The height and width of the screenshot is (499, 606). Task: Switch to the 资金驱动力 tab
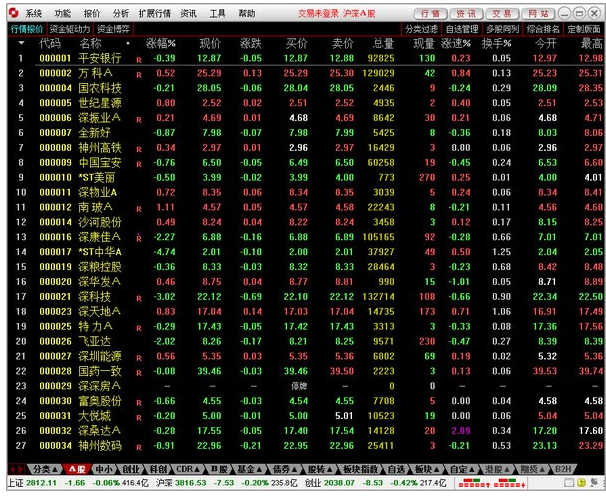pyautogui.click(x=70, y=29)
